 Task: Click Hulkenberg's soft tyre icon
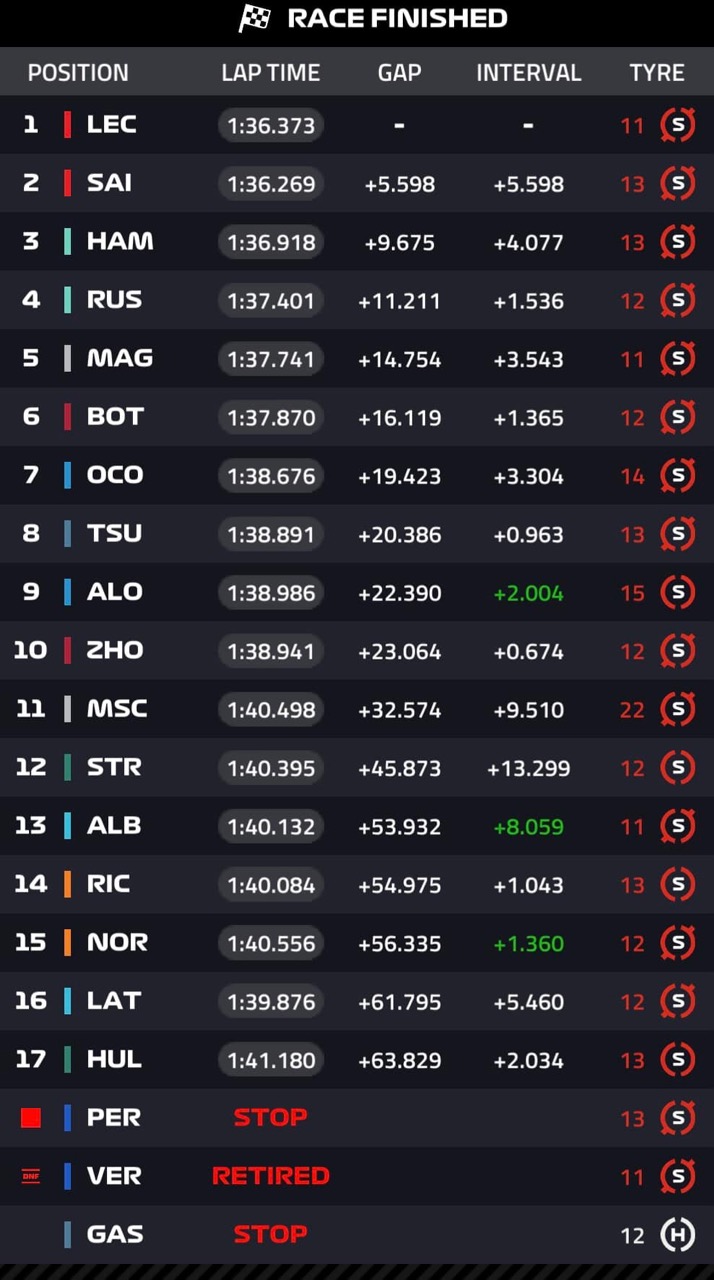click(677, 1060)
